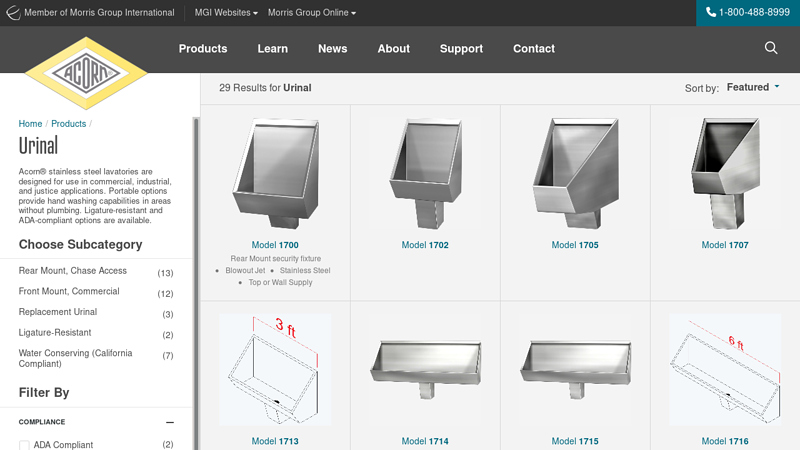Viewport: 800px width, 450px height.
Task: Open the Products menu
Action: pos(203,48)
